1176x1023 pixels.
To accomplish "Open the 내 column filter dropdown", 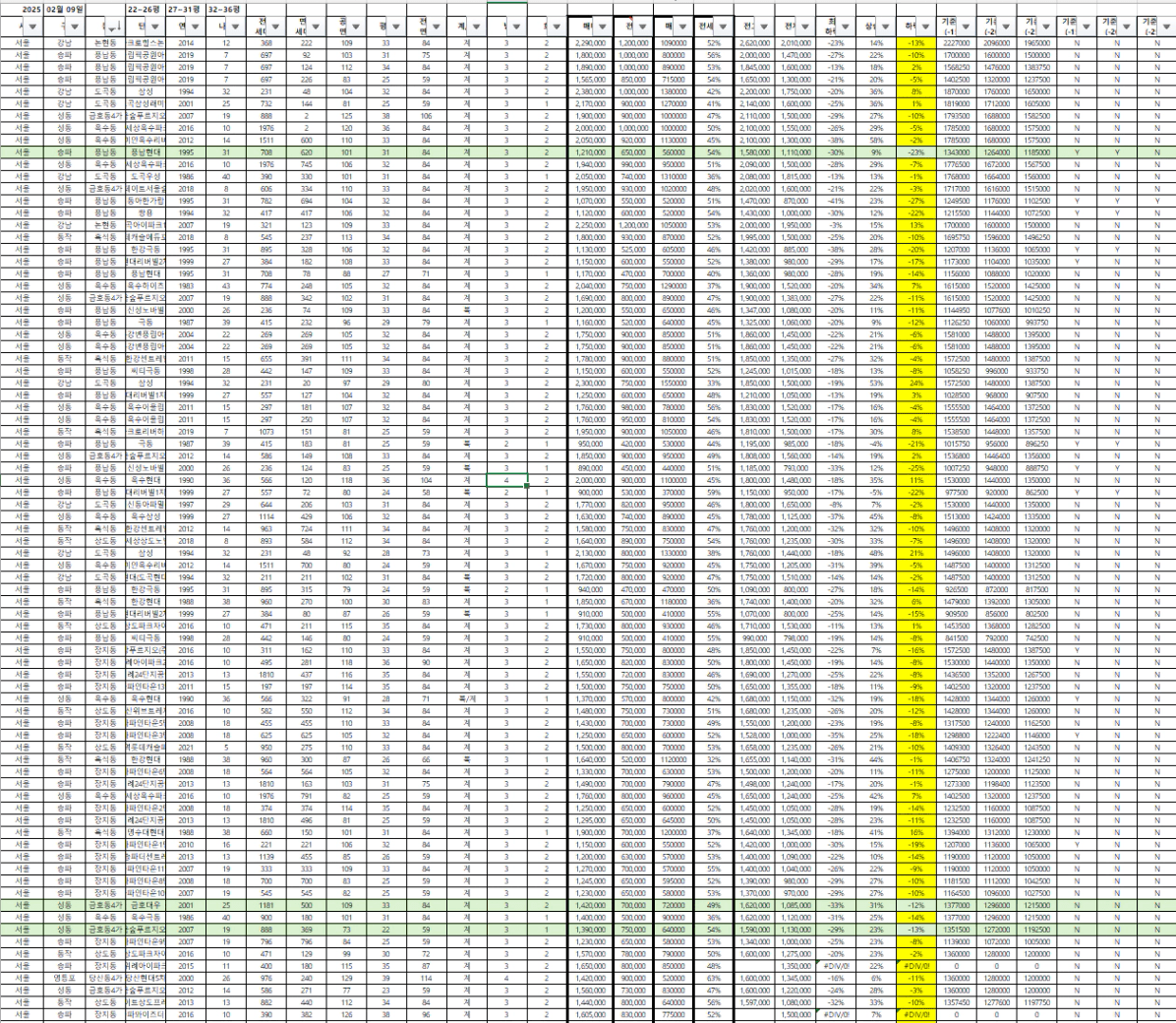I will 235,27.
